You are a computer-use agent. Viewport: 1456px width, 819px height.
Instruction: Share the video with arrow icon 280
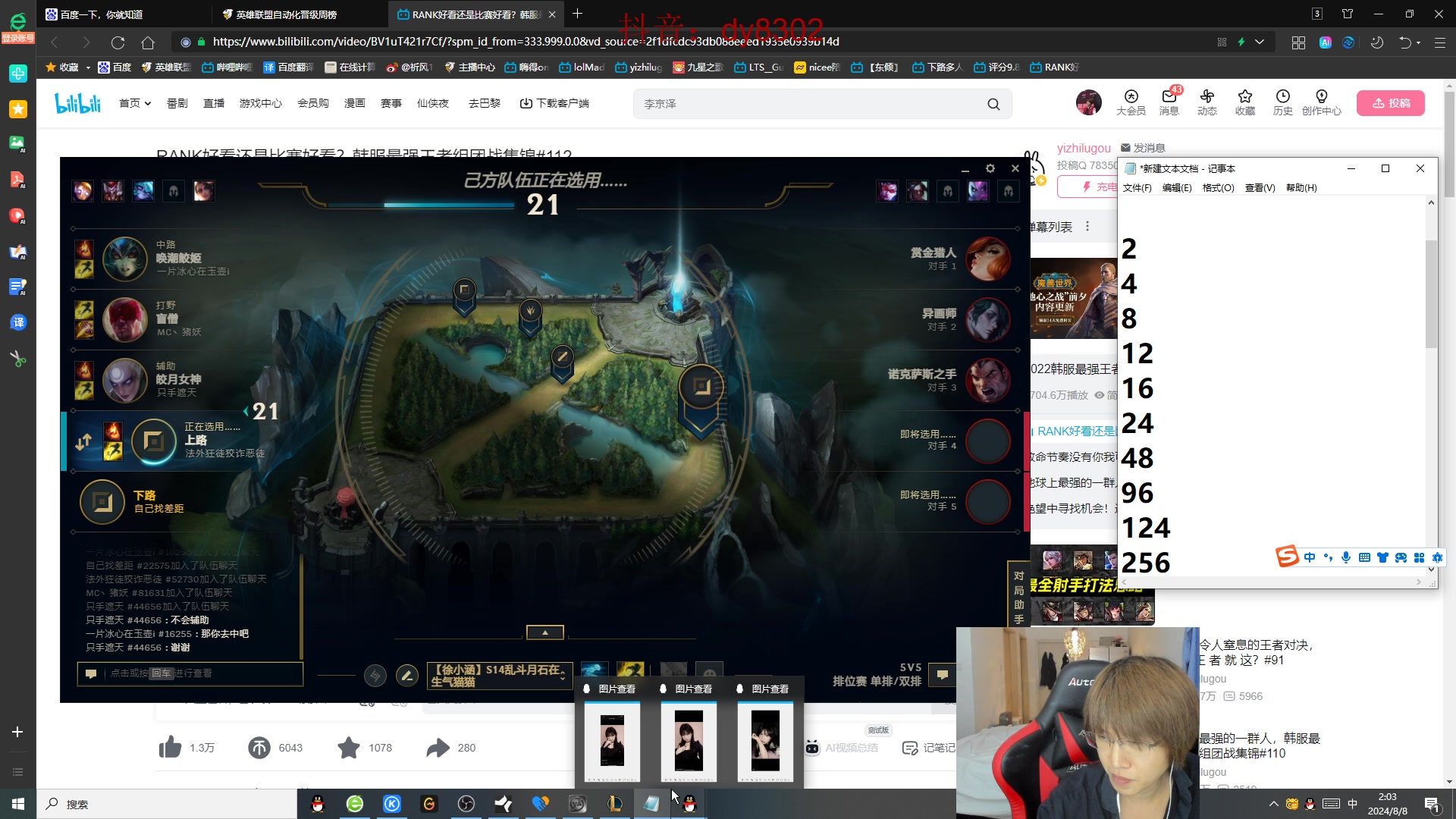click(x=438, y=748)
